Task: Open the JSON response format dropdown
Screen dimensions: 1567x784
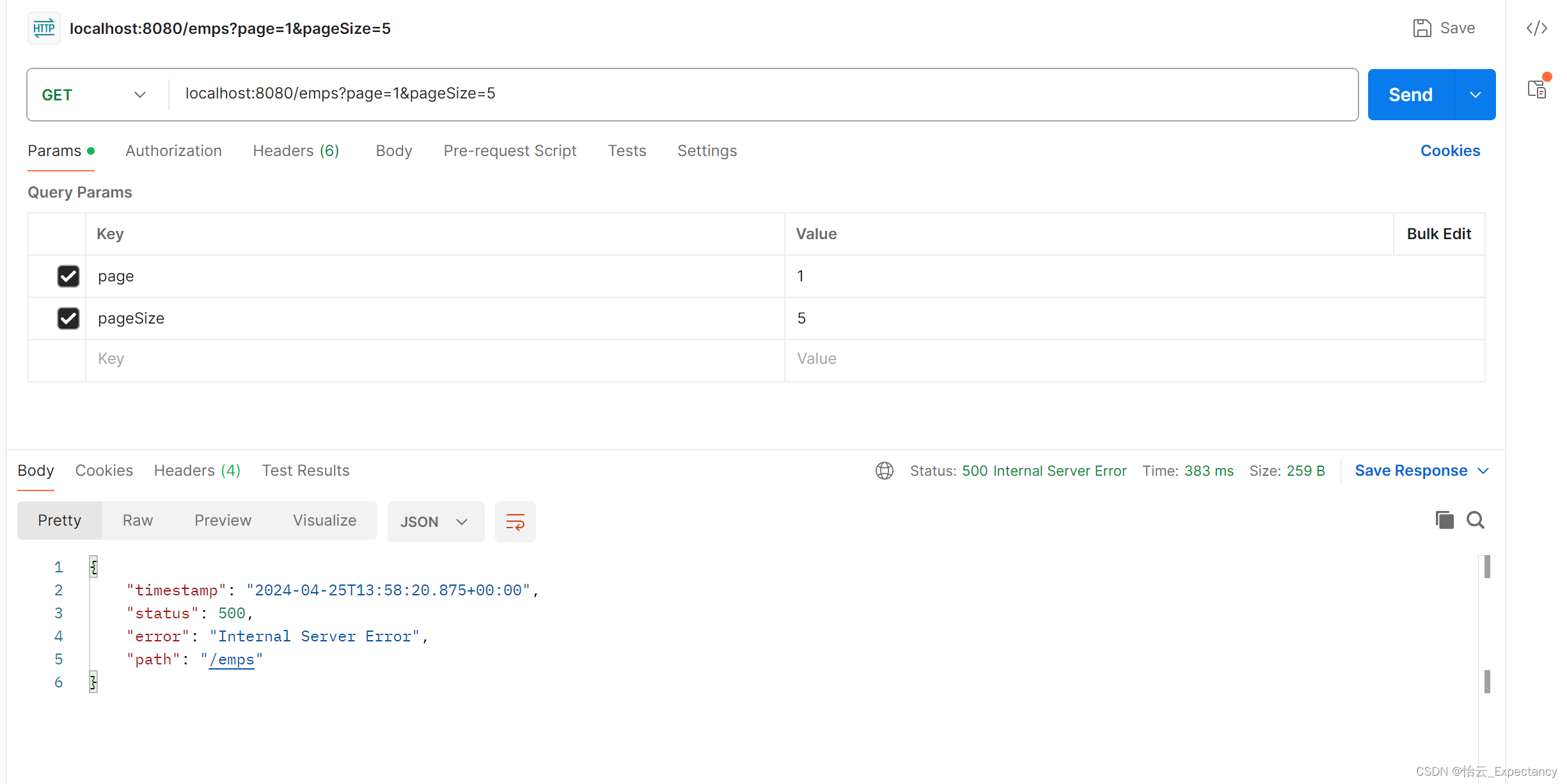Action: pos(435,521)
